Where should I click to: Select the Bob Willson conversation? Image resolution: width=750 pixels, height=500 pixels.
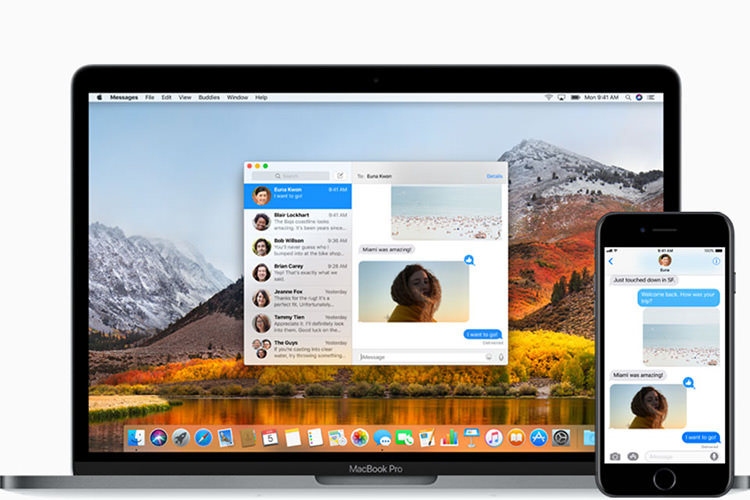point(298,247)
